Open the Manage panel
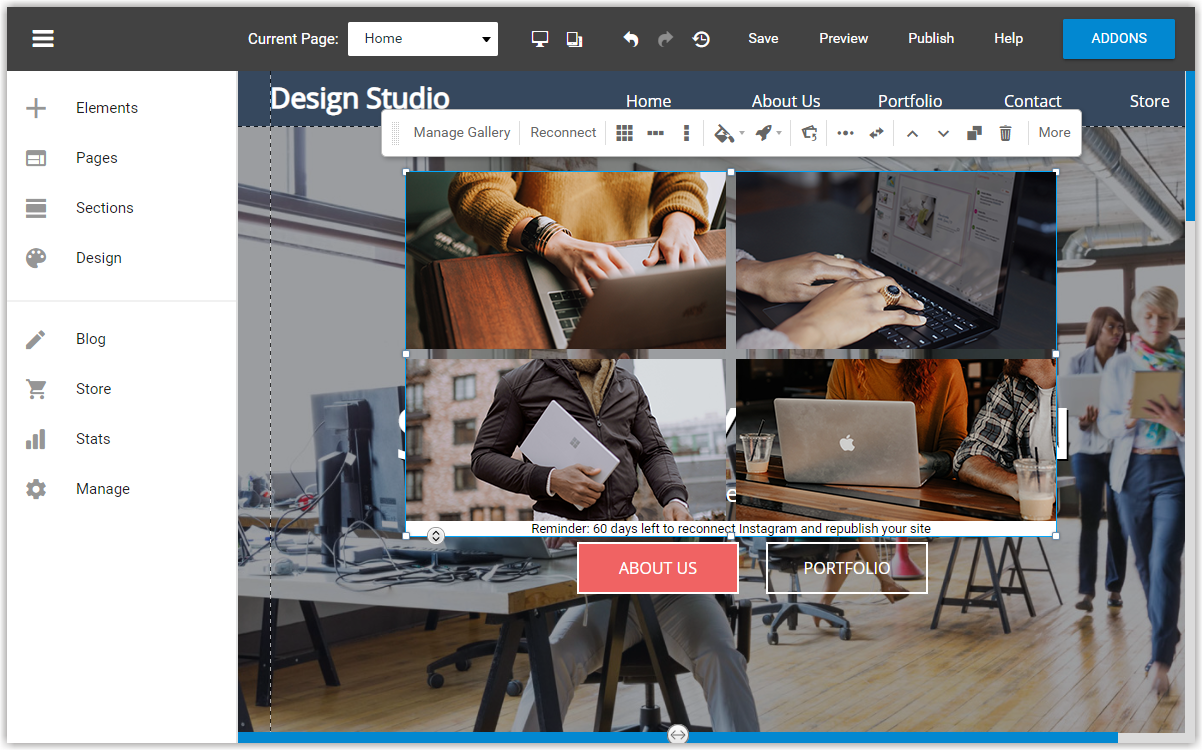The width and height of the screenshot is (1203, 751). point(103,489)
